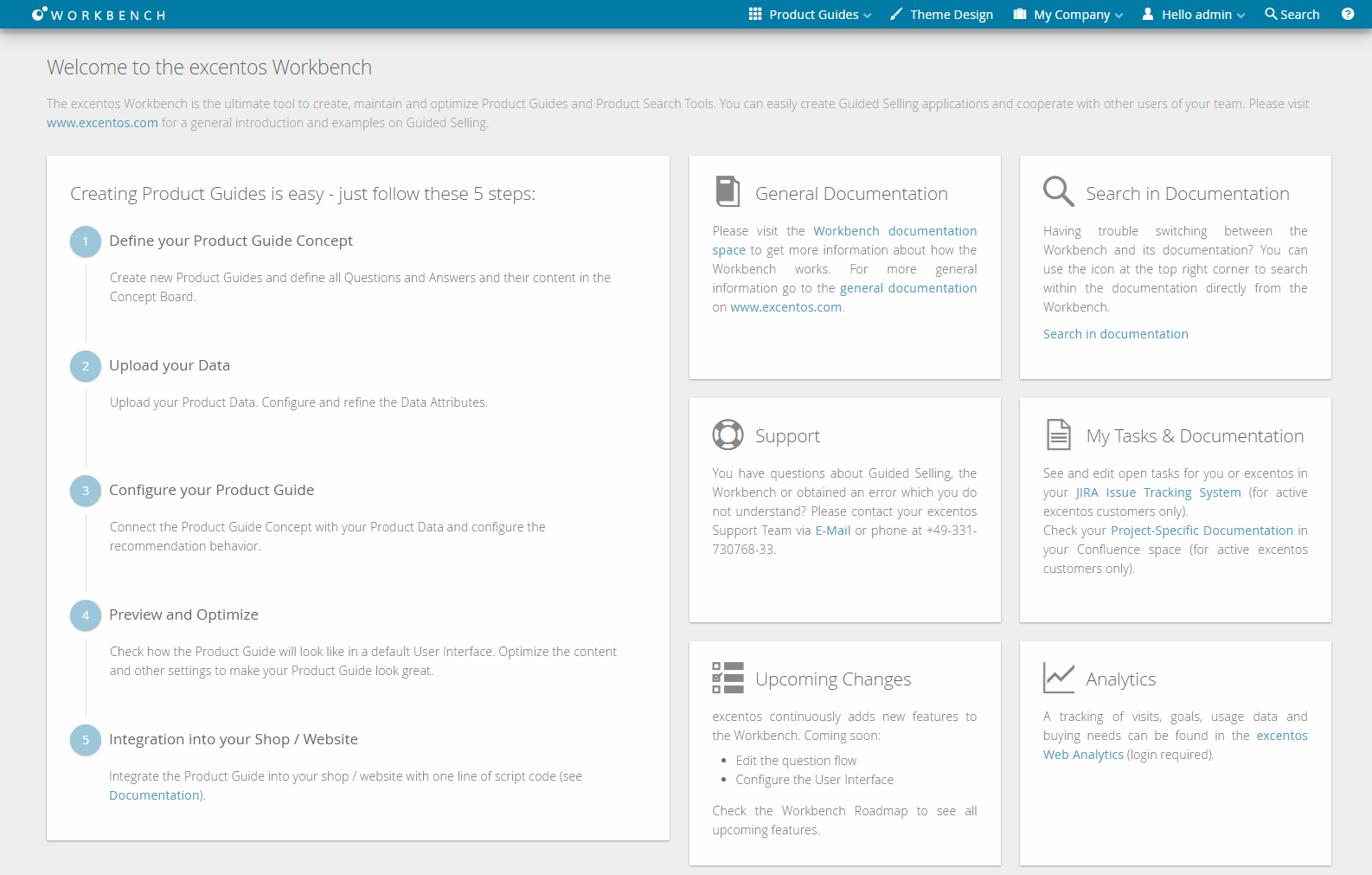Viewport: 1372px width, 875px height.
Task: Click the Search in Documentation card title
Action: [1188, 194]
